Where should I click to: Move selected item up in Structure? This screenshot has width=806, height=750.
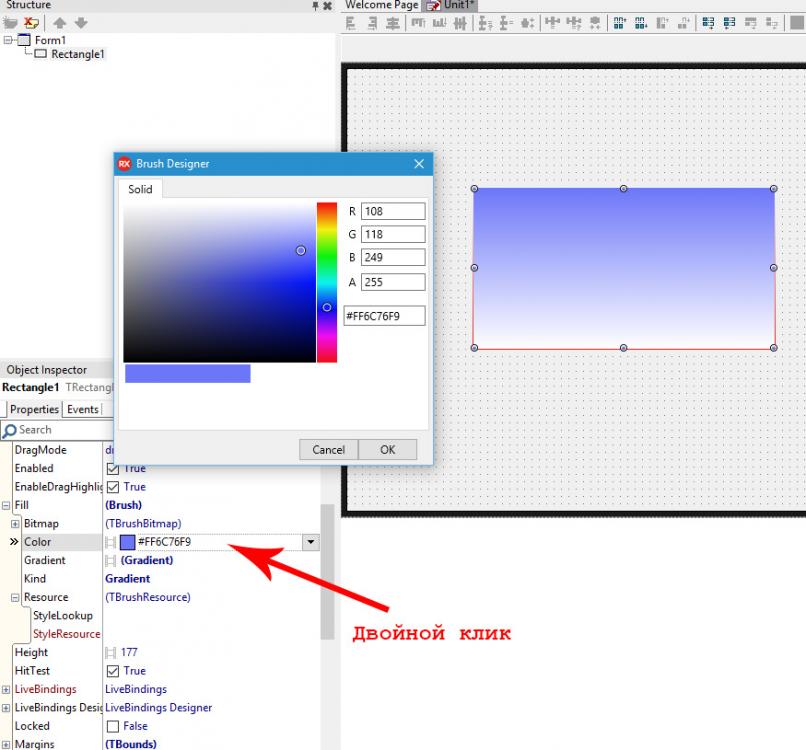tap(60, 23)
